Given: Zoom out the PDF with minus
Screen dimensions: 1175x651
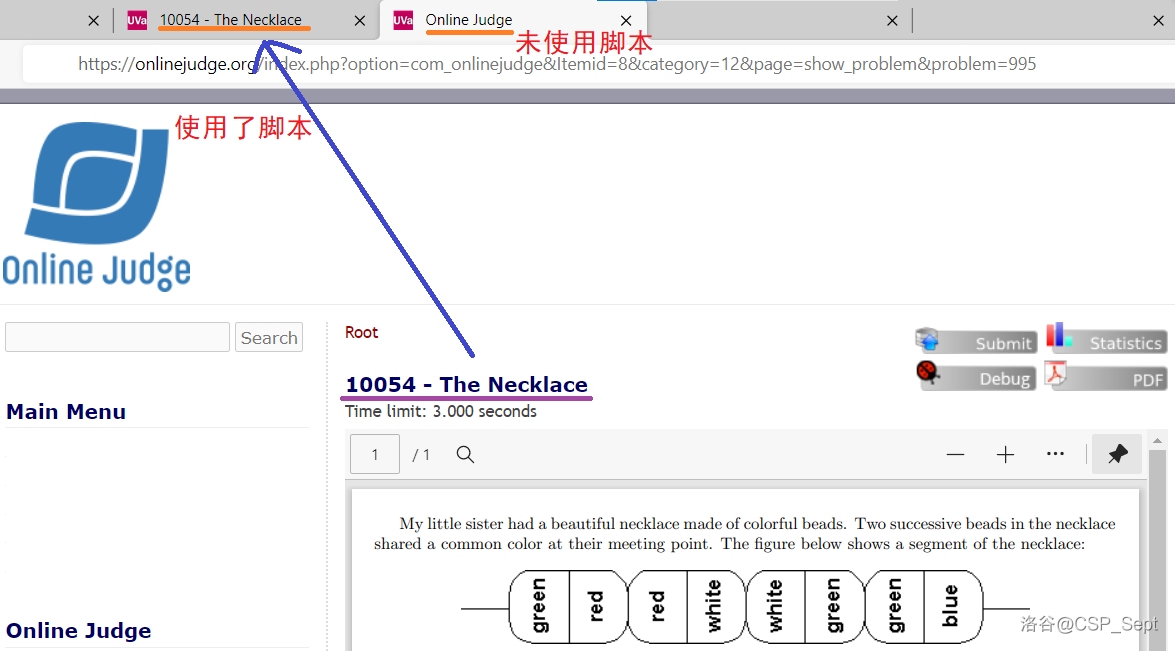Looking at the screenshot, I should [955, 455].
